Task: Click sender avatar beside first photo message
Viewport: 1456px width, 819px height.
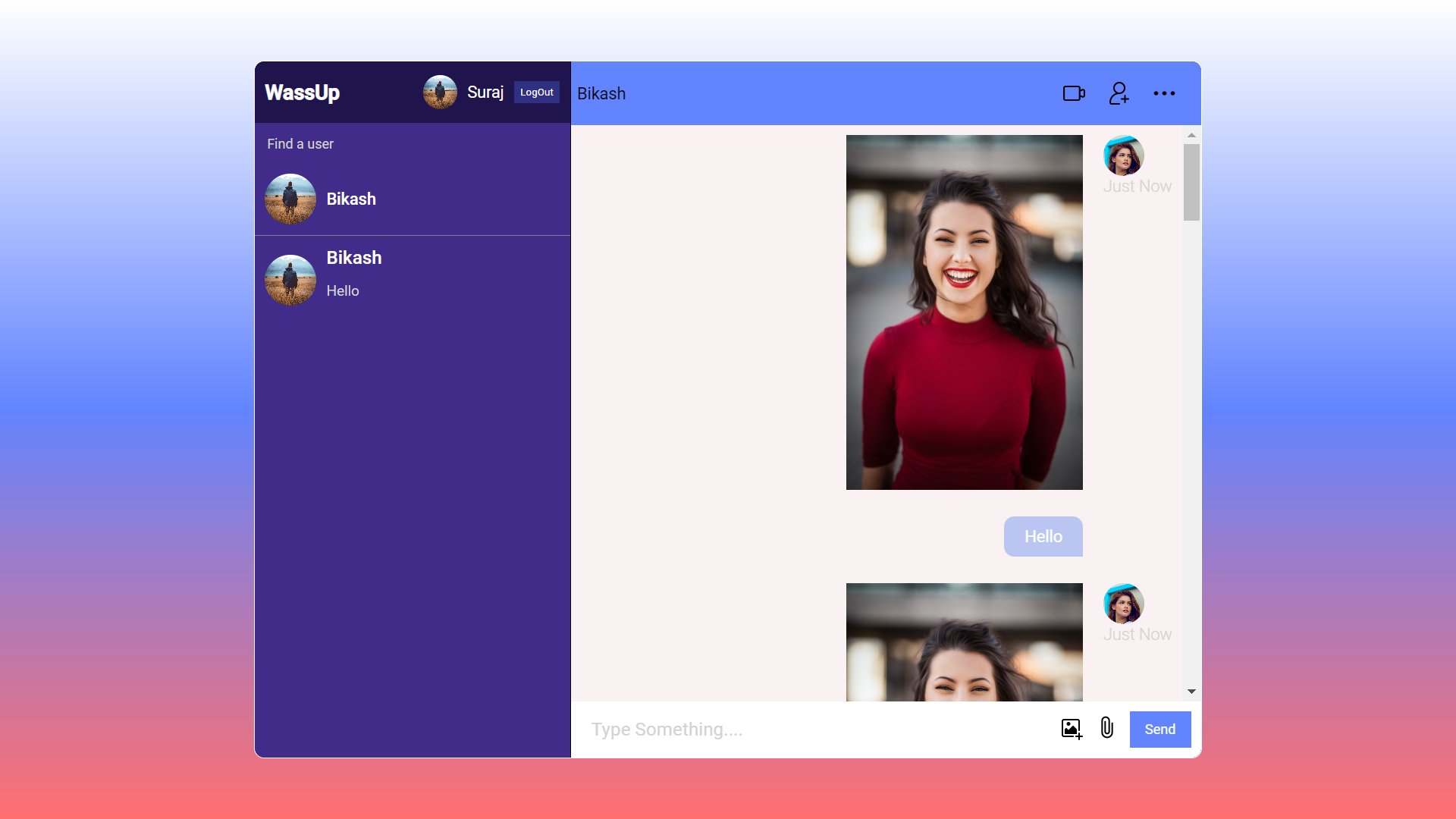Action: coord(1123,155)
